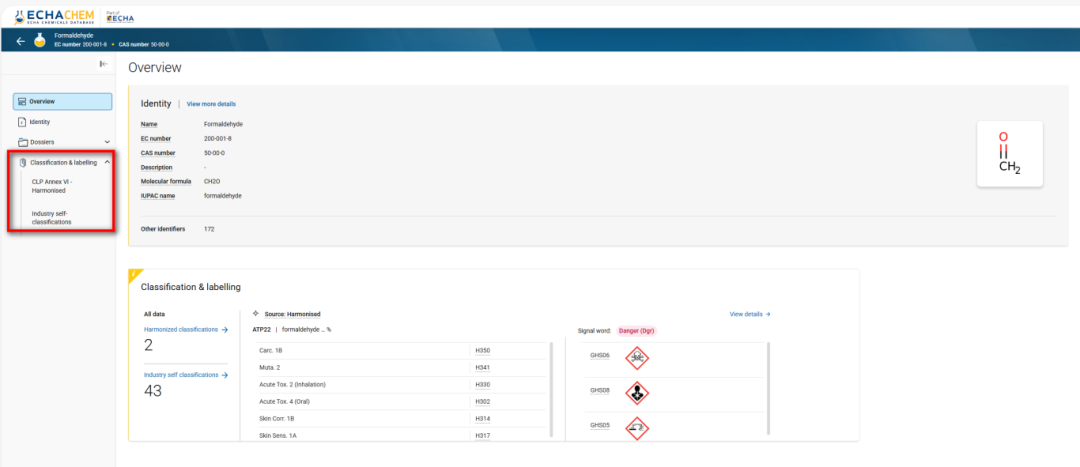Viewport: 1080px width, 467px height.
Task: Select Overview in the sidebar
Action: [x=62, y=101]
